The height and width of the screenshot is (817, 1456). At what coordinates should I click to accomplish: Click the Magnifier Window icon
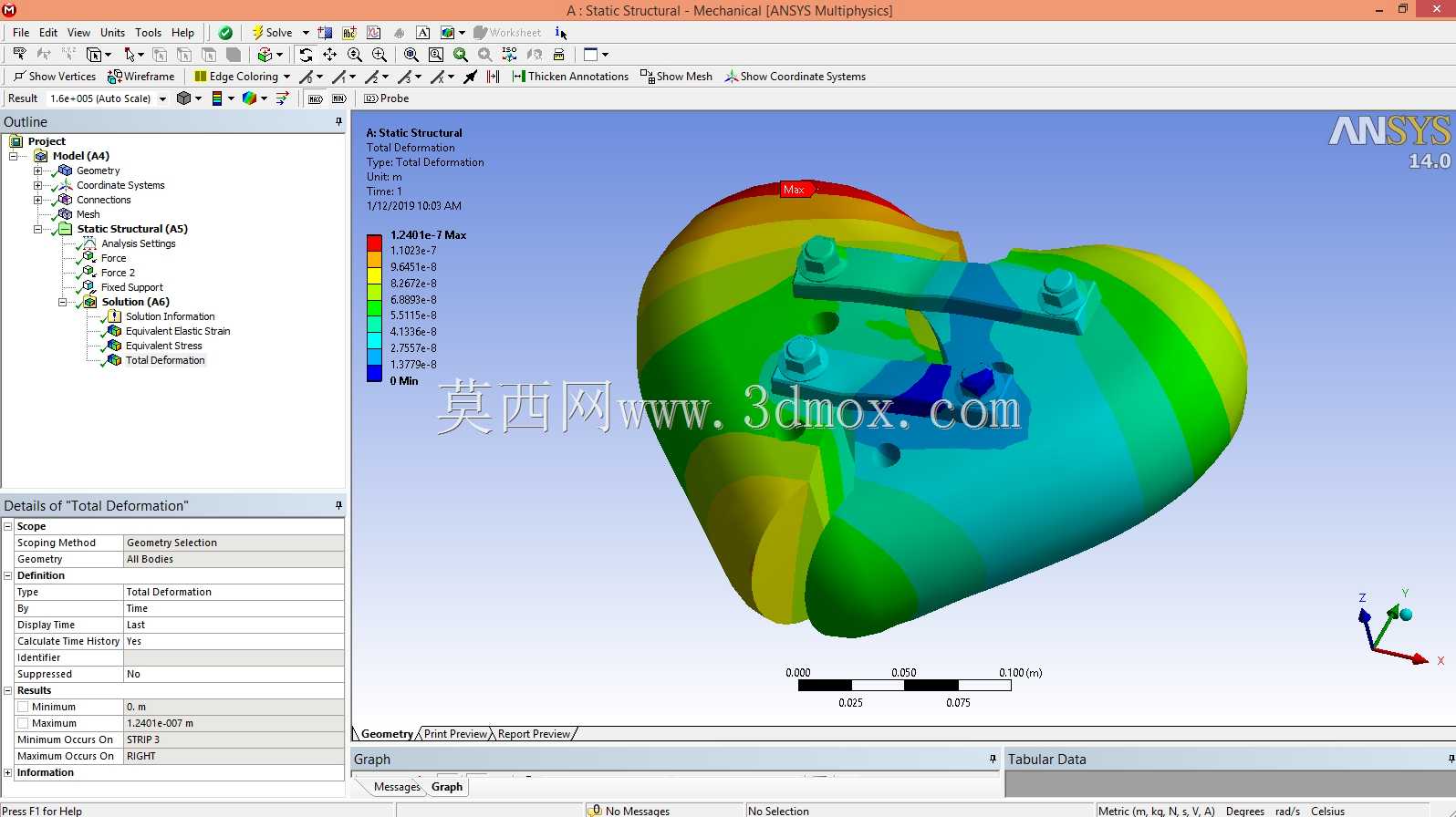click(436, 55)
